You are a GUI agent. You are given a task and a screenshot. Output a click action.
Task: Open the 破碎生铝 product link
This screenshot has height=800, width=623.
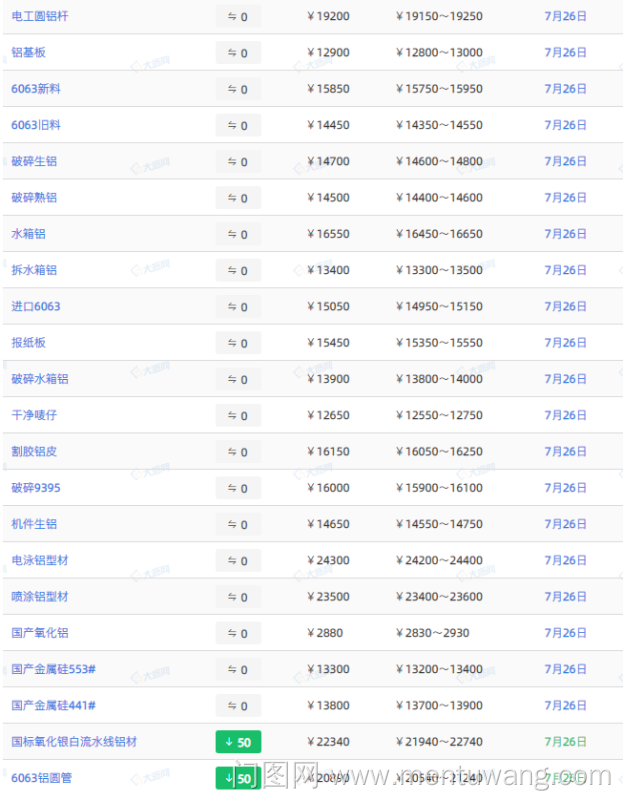(34, 161)
